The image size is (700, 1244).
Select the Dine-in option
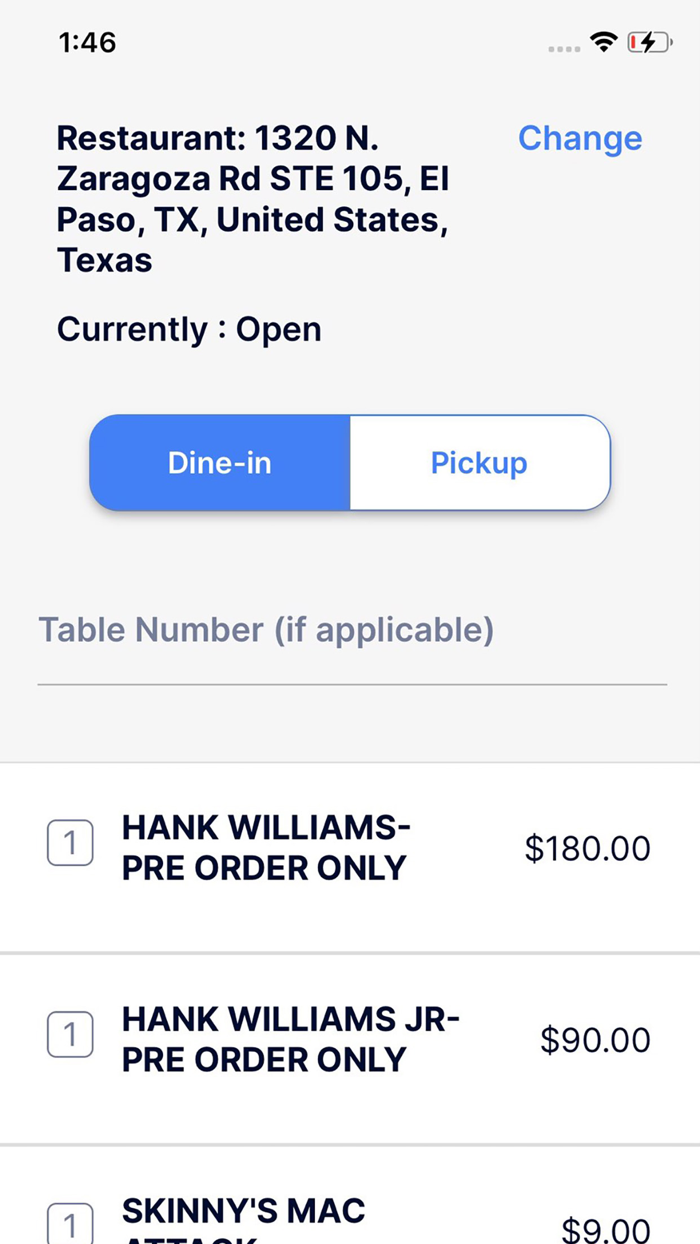click(220, 462)
